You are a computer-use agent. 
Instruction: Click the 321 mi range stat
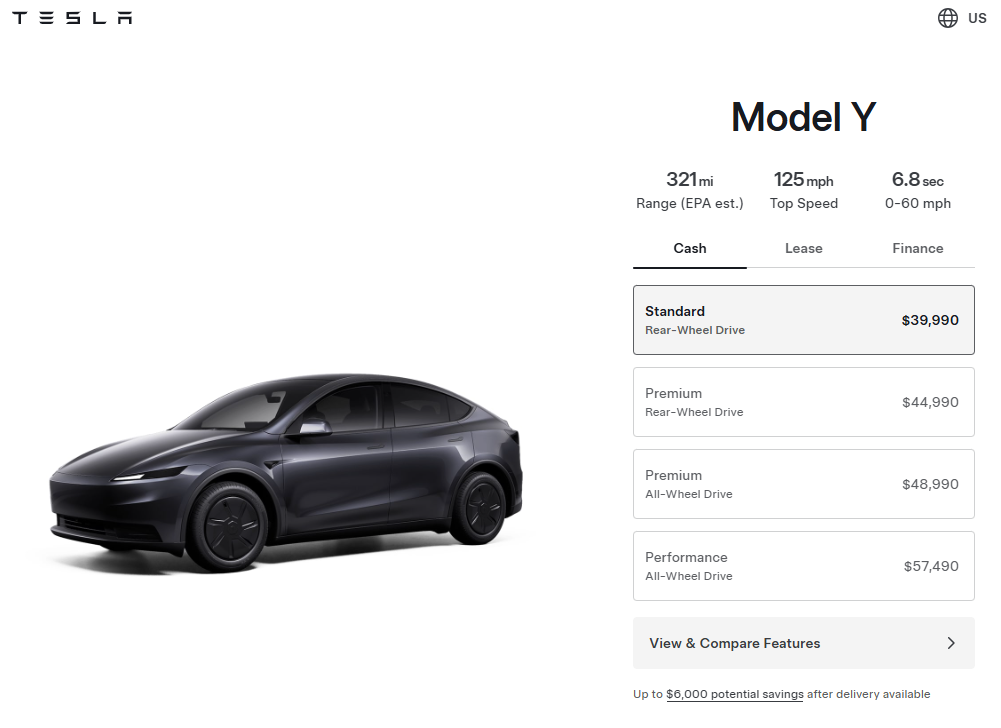pyautogui.click(x=689, y=190)
